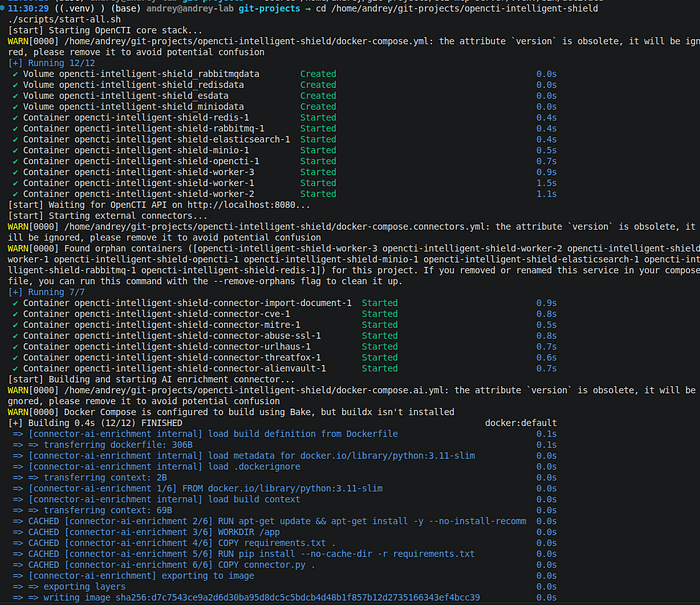
Task: Click 'transferring dockerfile: 306B' line
Action: tap(284, 445)
